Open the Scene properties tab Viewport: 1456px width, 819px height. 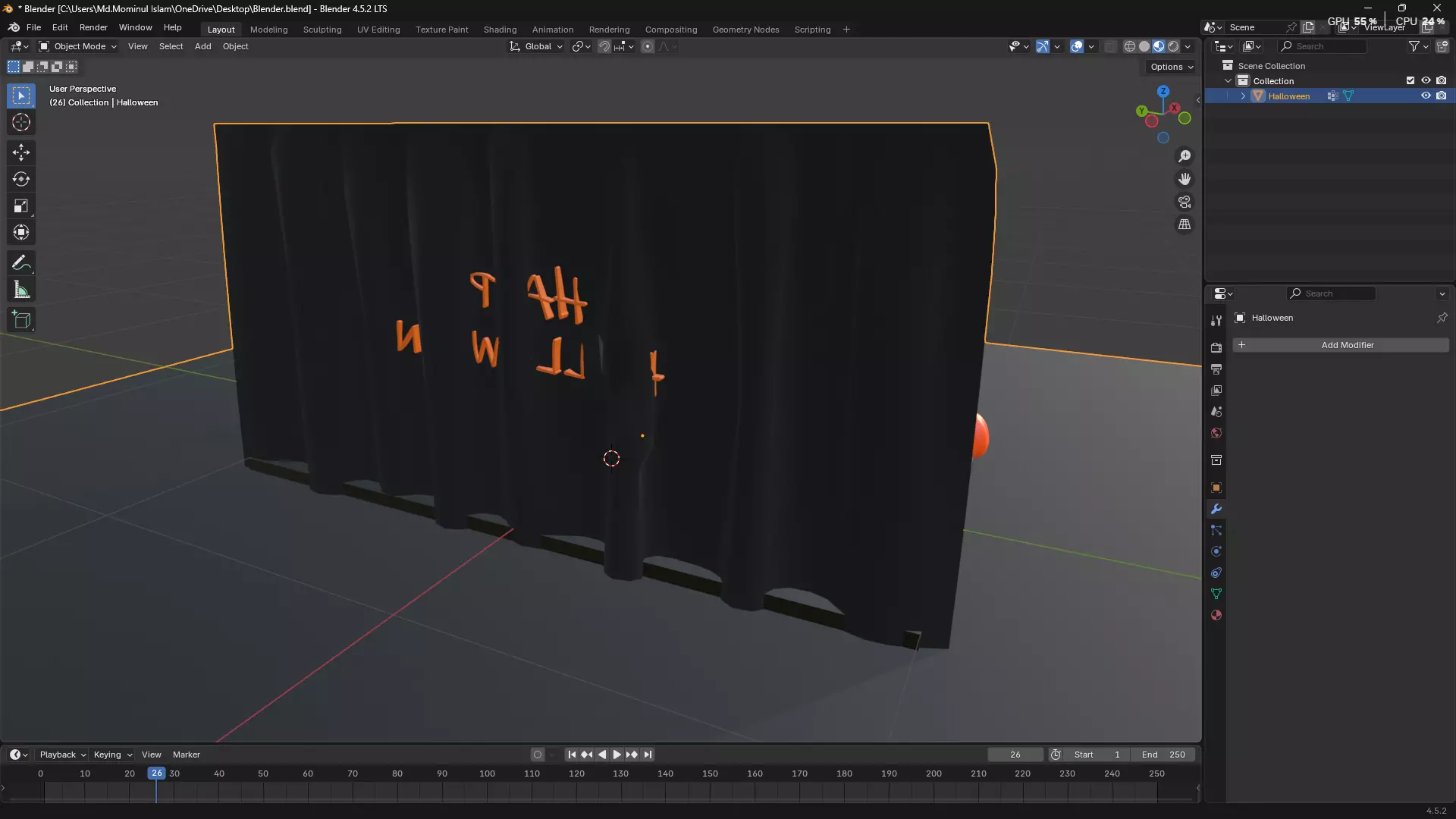point(1216,412)
